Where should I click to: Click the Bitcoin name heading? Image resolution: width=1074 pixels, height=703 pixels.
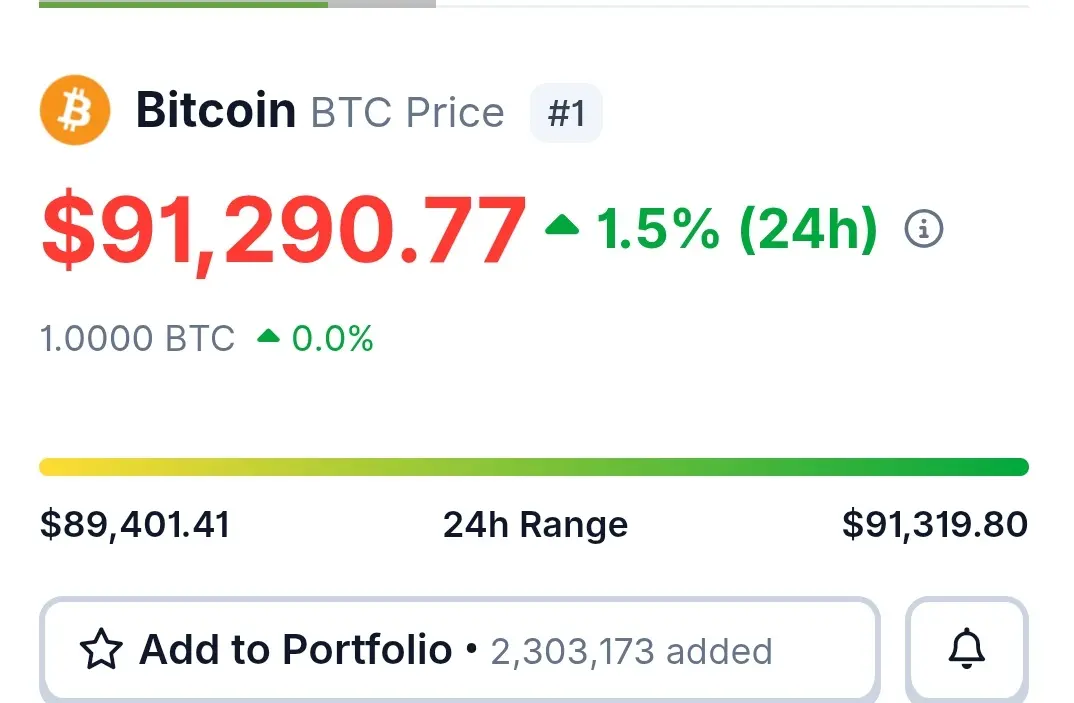[216, 110]
